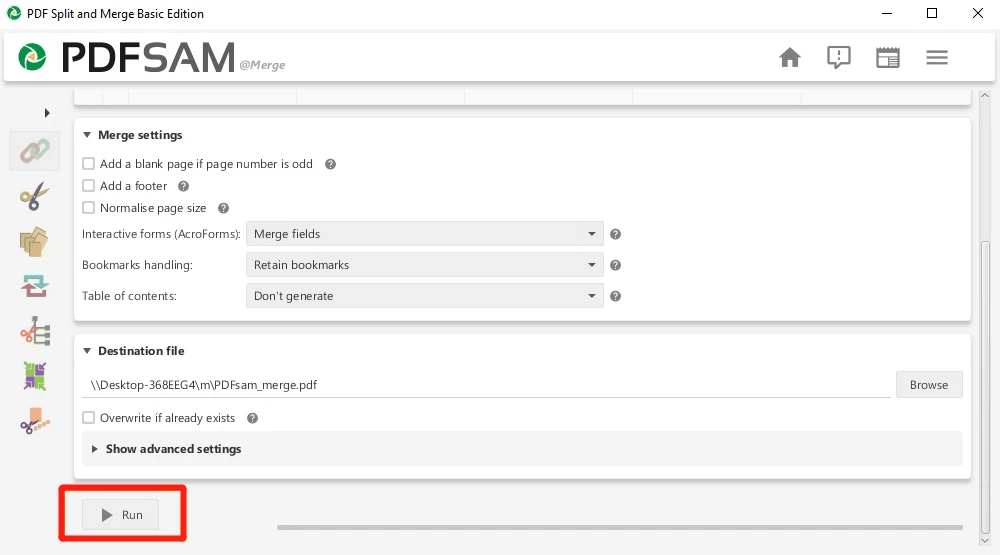
Task: Run the merge task
Action: point(121,515)
